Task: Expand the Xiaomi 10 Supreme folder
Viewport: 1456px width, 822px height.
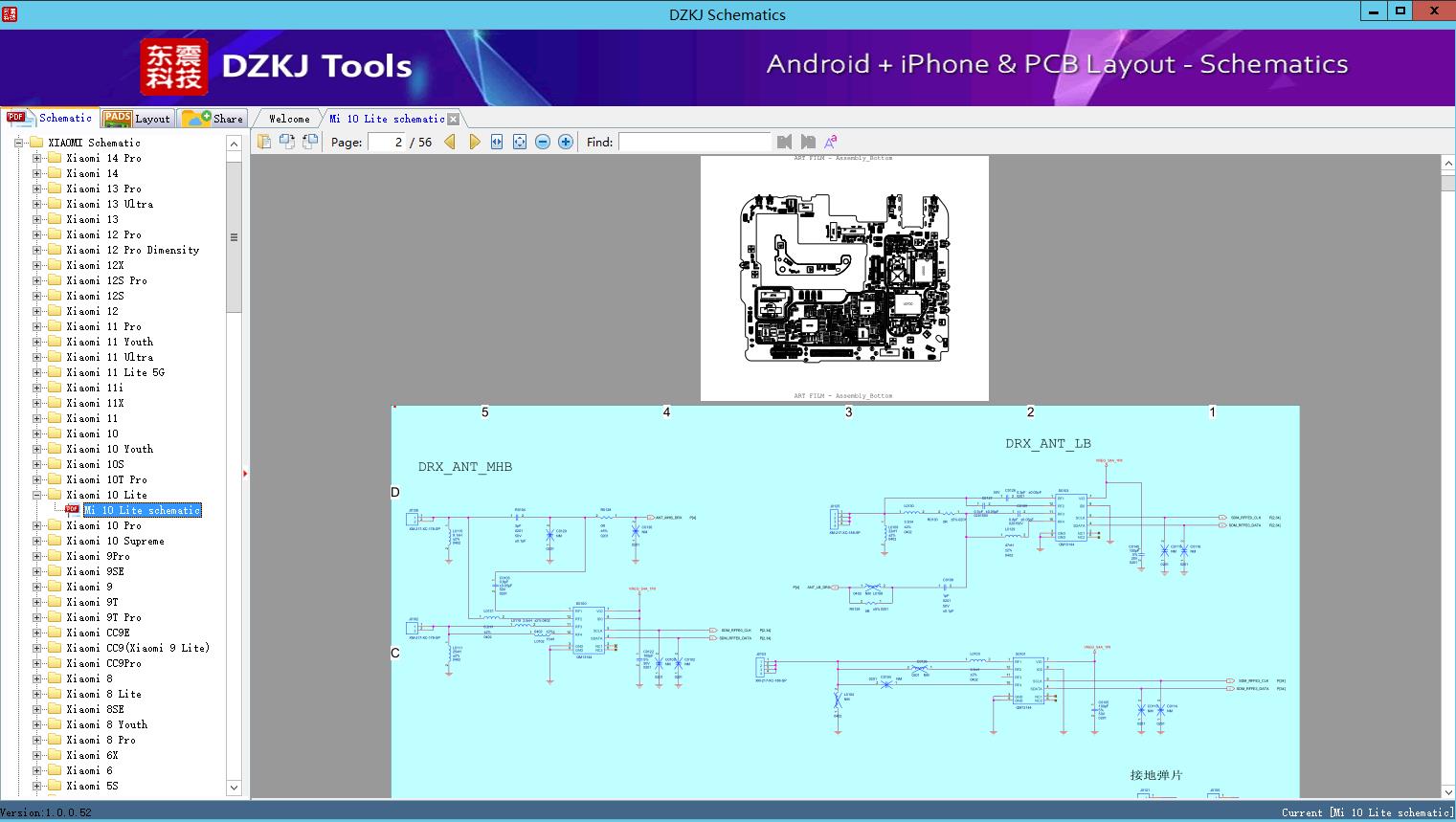Action: click(36, 541)
